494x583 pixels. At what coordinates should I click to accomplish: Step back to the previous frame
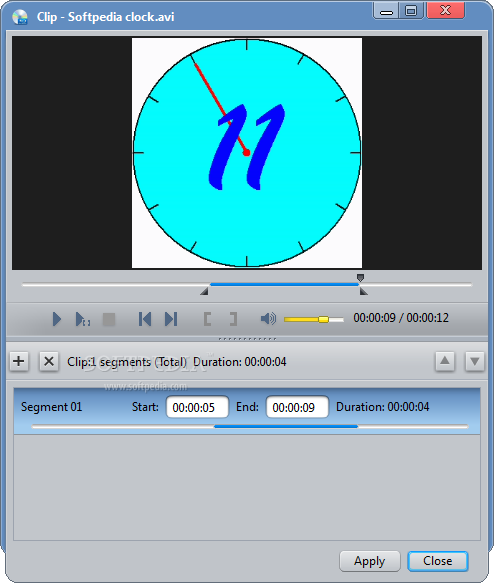point(145,319)
